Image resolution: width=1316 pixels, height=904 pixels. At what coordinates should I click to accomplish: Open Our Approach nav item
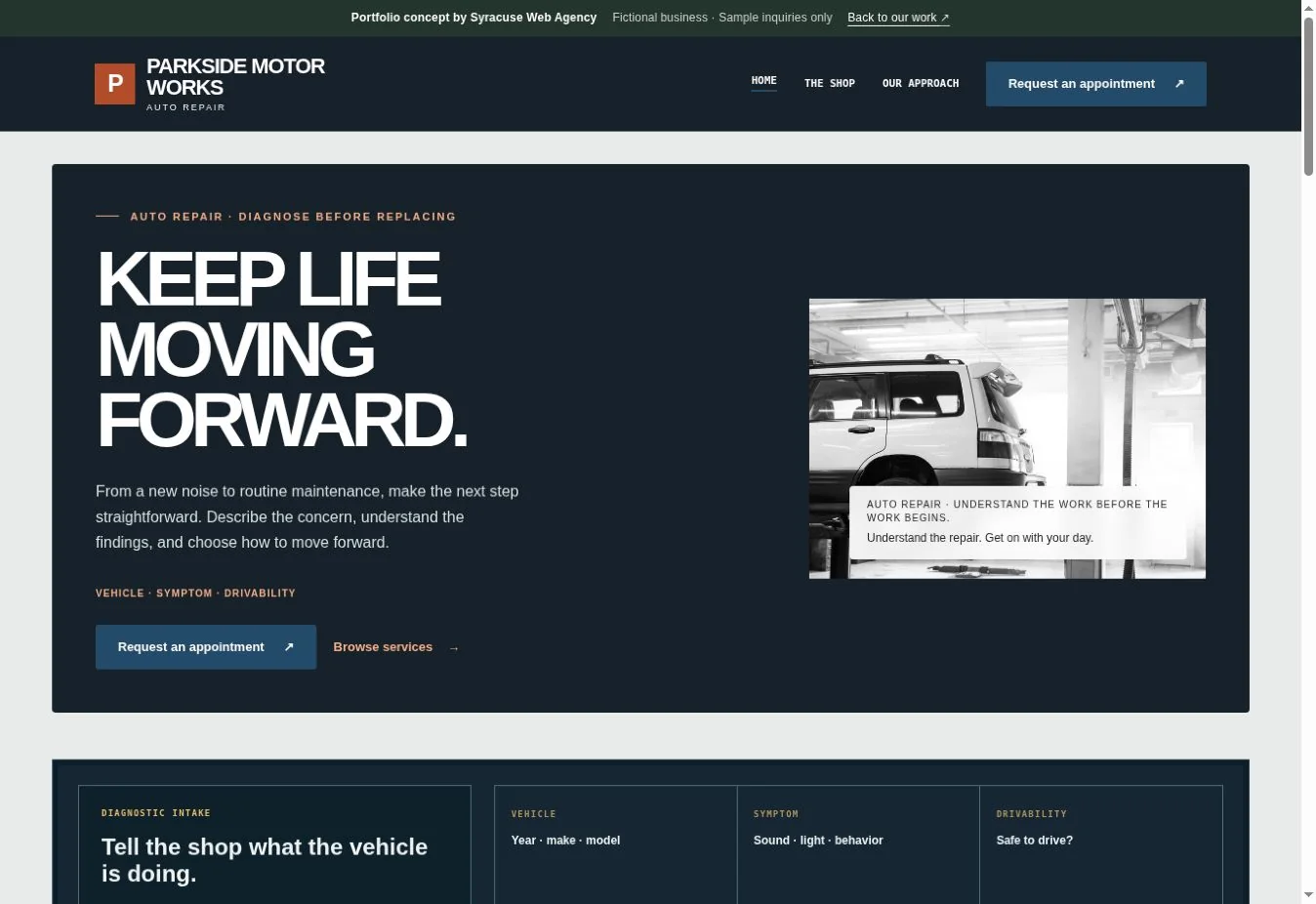920,84
